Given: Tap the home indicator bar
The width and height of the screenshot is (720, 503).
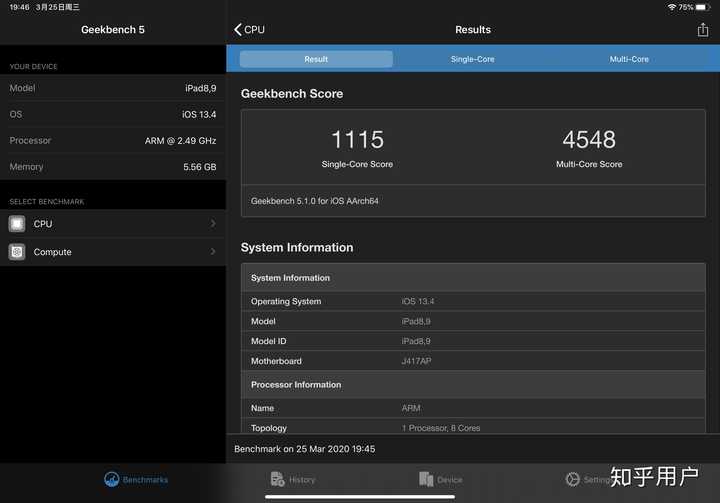Looking at the screenshot, I should (x=360, y=497).
